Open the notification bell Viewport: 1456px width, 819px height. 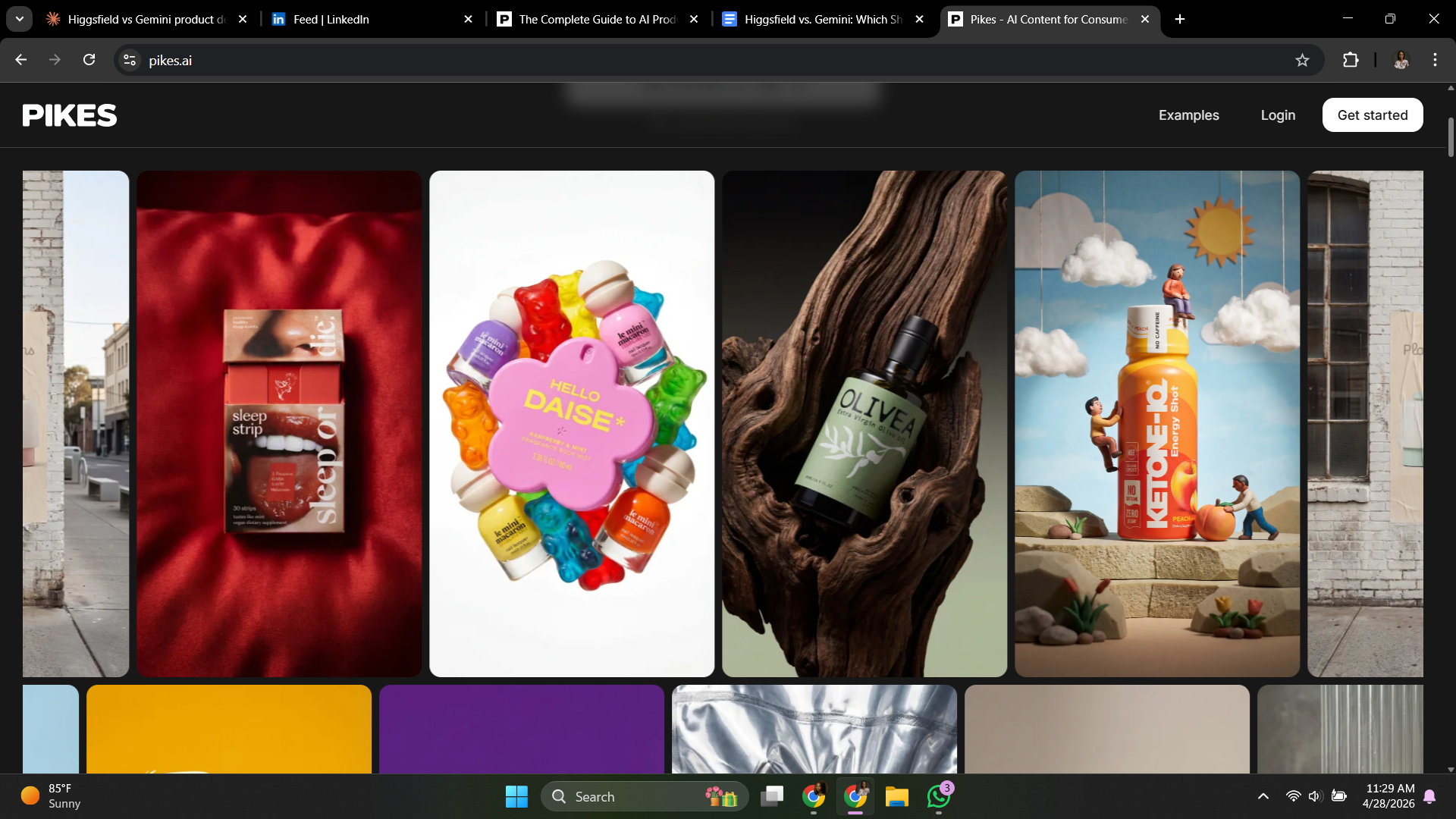[x=1430, y=796]
